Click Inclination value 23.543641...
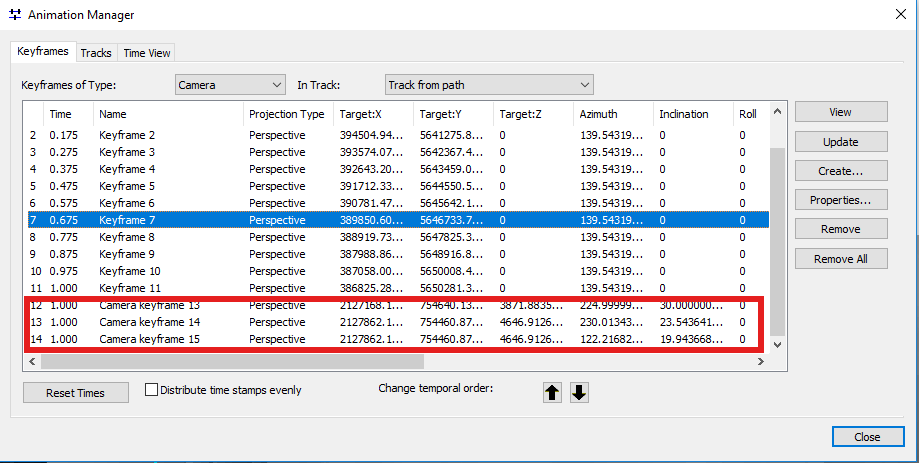The image size is (919, 463). click(x=691, y=322)
